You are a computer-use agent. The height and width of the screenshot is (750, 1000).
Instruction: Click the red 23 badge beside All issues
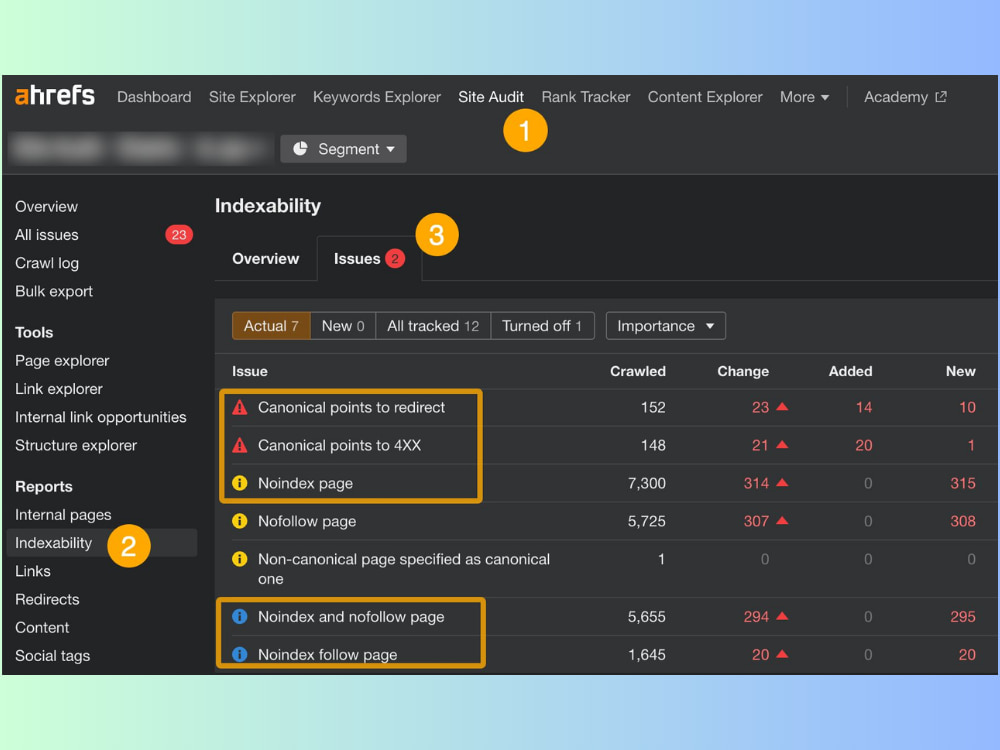pos(179,235)
